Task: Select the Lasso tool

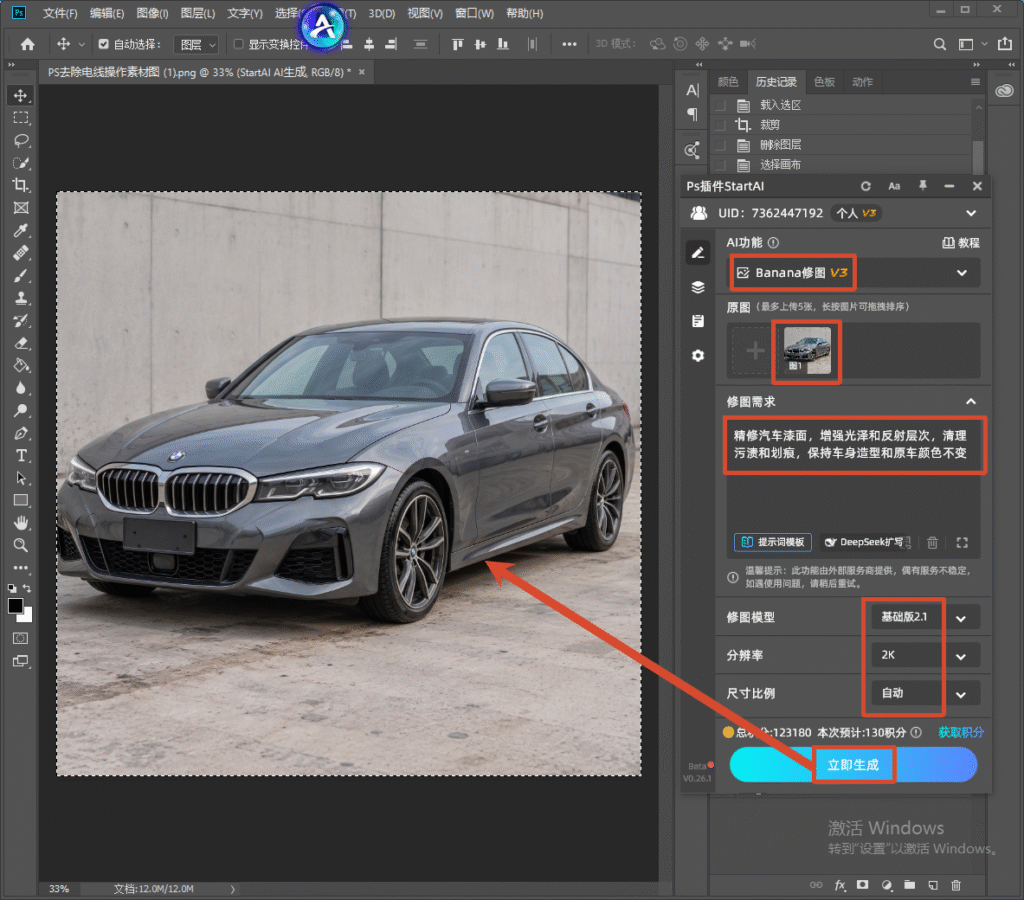Action: 21,140
